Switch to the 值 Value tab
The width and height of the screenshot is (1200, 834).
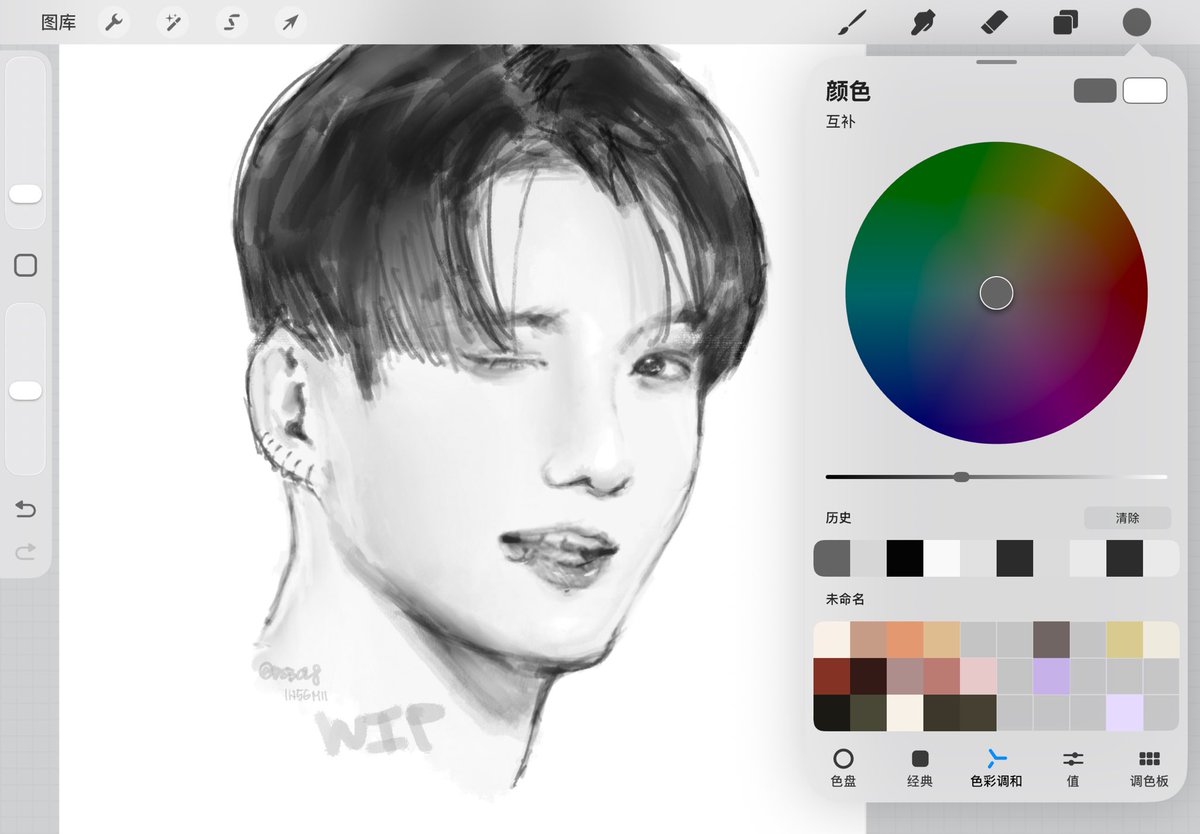1073,768
